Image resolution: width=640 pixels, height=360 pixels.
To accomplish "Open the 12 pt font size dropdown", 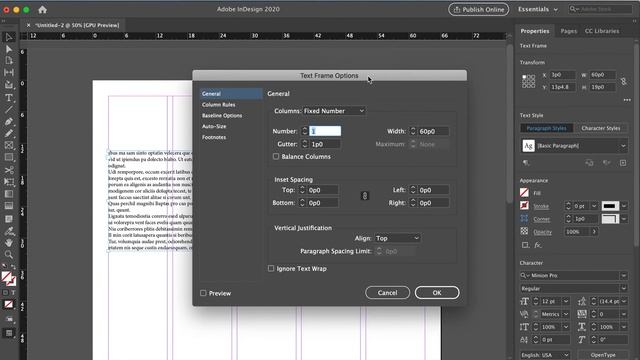I will (x=566, y=302).
